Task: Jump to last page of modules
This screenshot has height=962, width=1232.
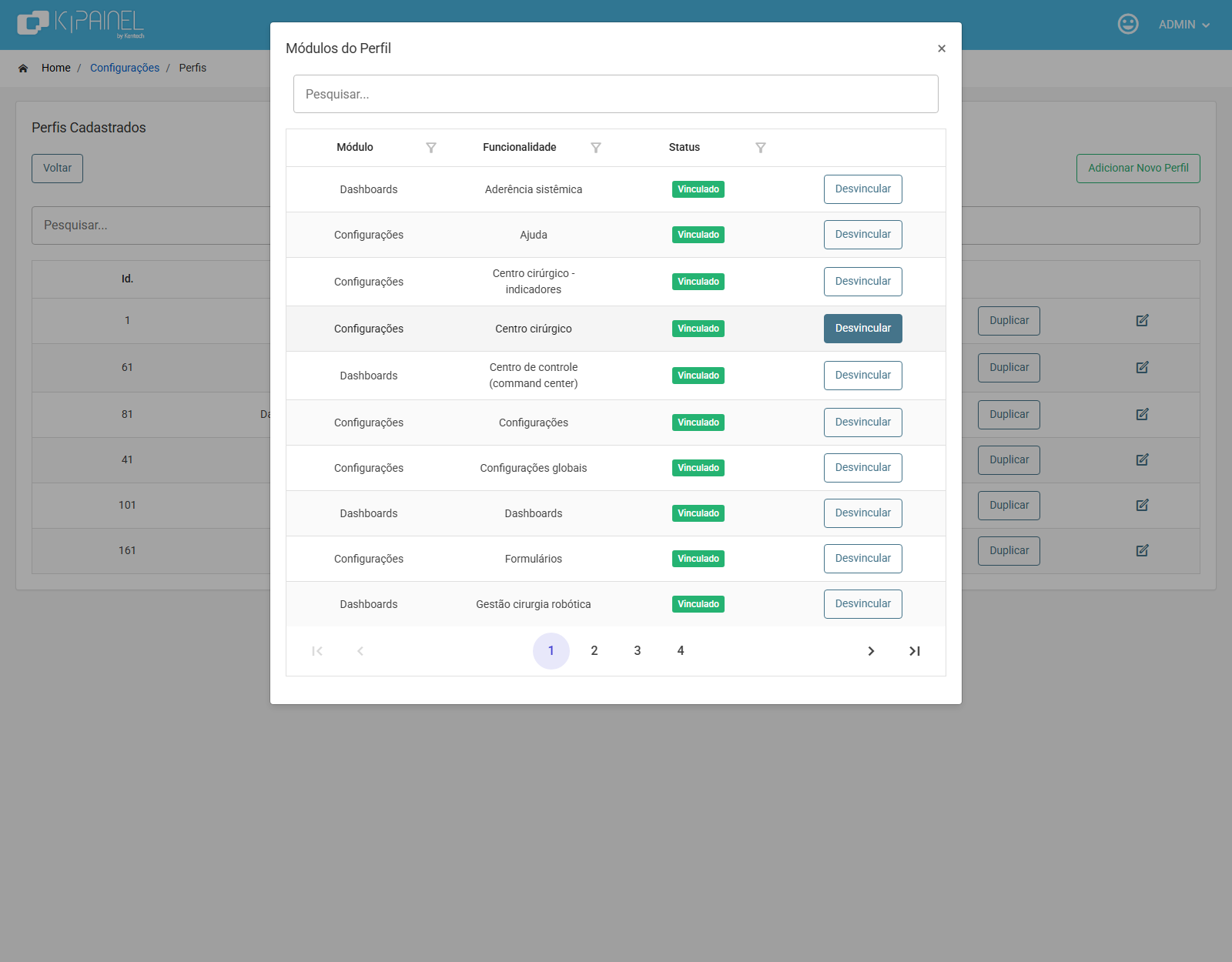Action: pyautogui.click(x=915, y=651)
